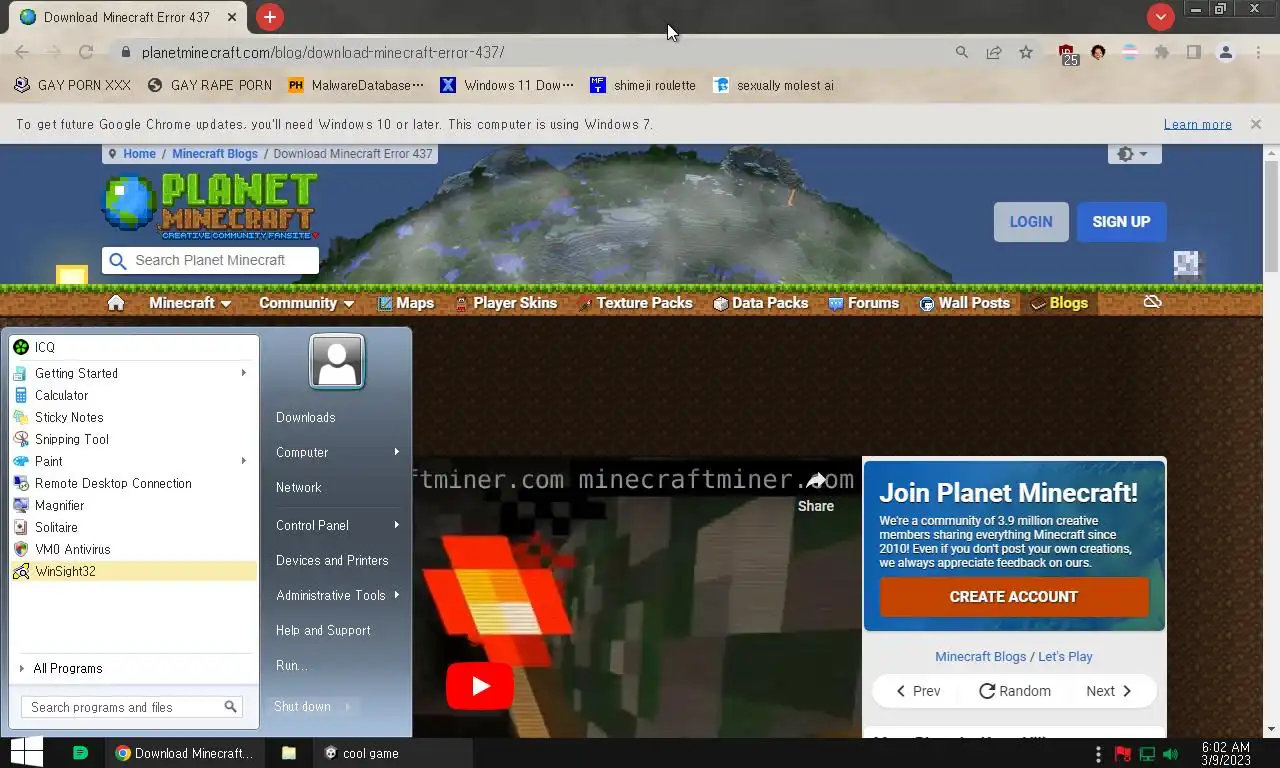Launch ICQ from the Start menu
The width and height of the screenshot is (1280, 768).
(x=134, y=347)
